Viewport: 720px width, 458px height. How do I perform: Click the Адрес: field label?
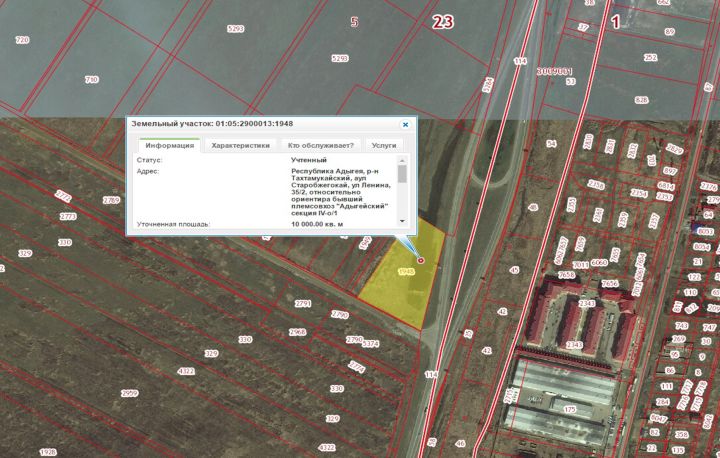[x=148, y=171]
